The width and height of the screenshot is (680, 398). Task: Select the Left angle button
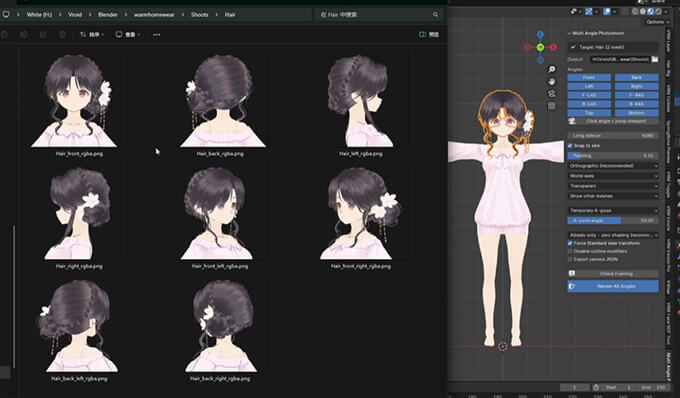coord(589,86)
